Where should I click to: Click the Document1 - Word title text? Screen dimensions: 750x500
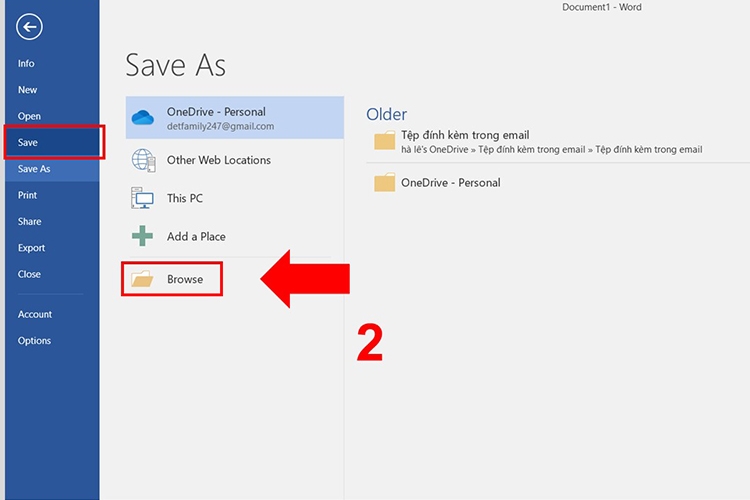(601, 7)
